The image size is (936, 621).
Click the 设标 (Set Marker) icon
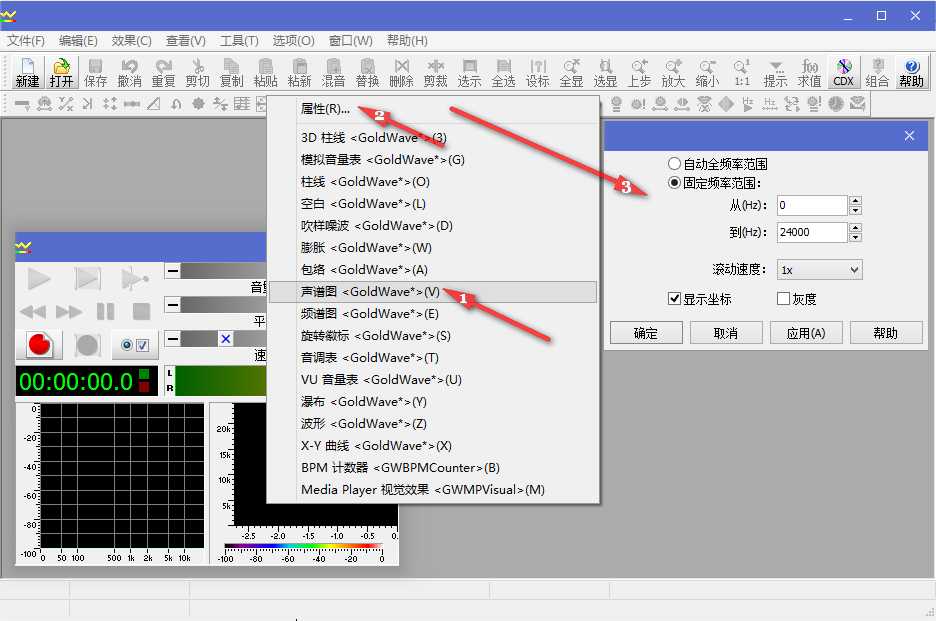[538, 72]
